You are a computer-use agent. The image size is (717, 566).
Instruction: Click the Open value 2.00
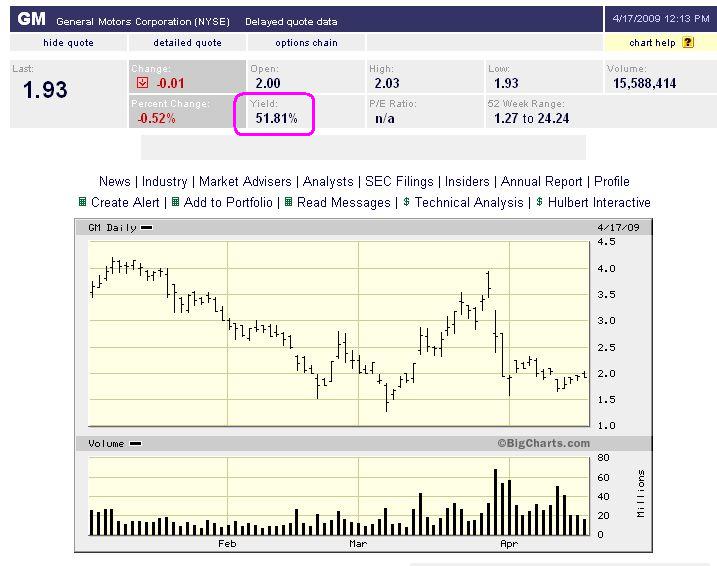pyautogui.click(x=268, y=83)
